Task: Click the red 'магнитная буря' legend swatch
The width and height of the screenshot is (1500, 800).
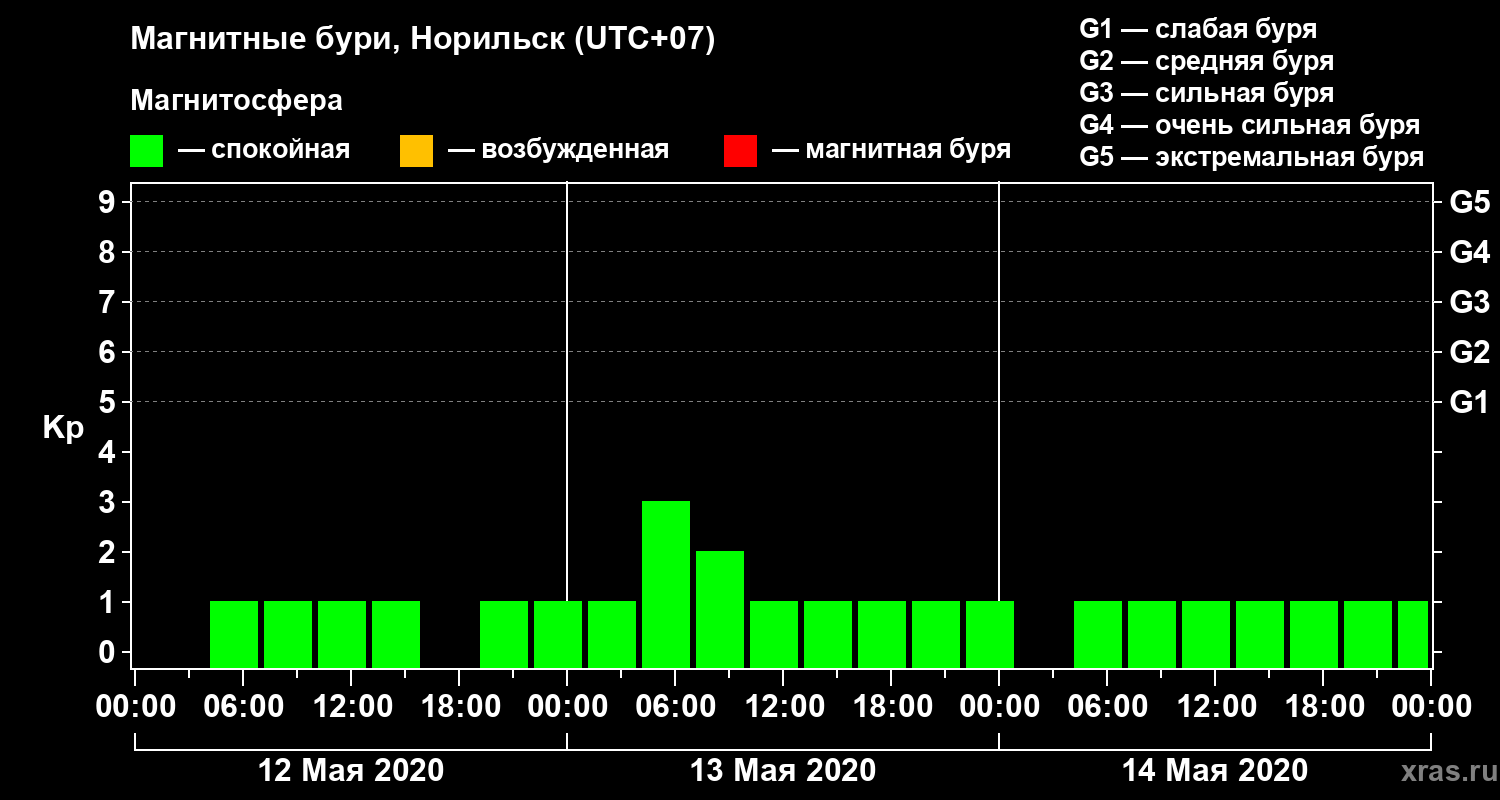Action: (x=740, y=151)
